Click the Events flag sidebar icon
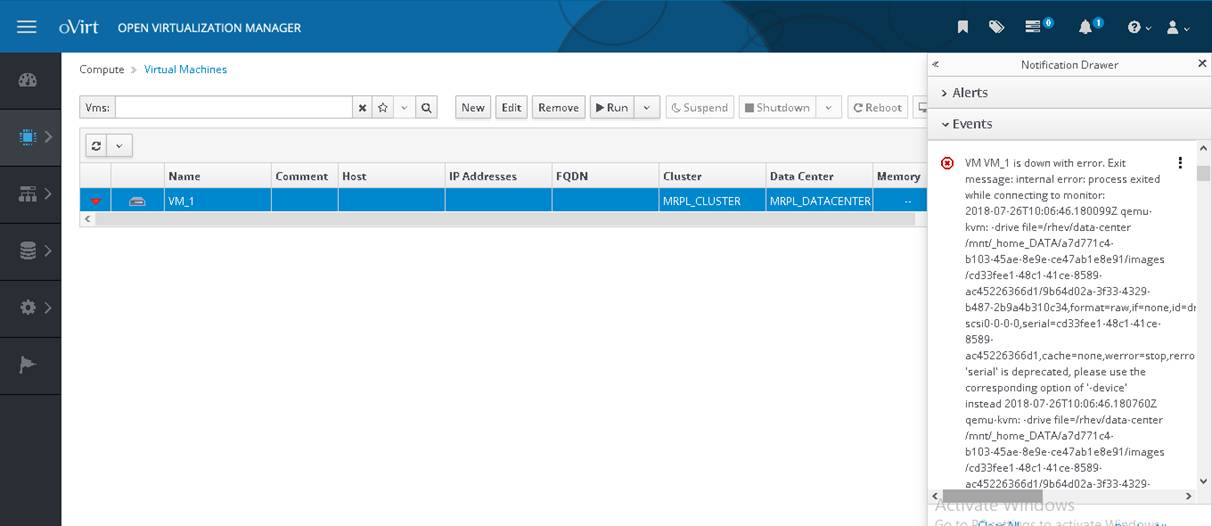Image resolution: width=1212 pixels, height=526 pixels. pos(28,365)
